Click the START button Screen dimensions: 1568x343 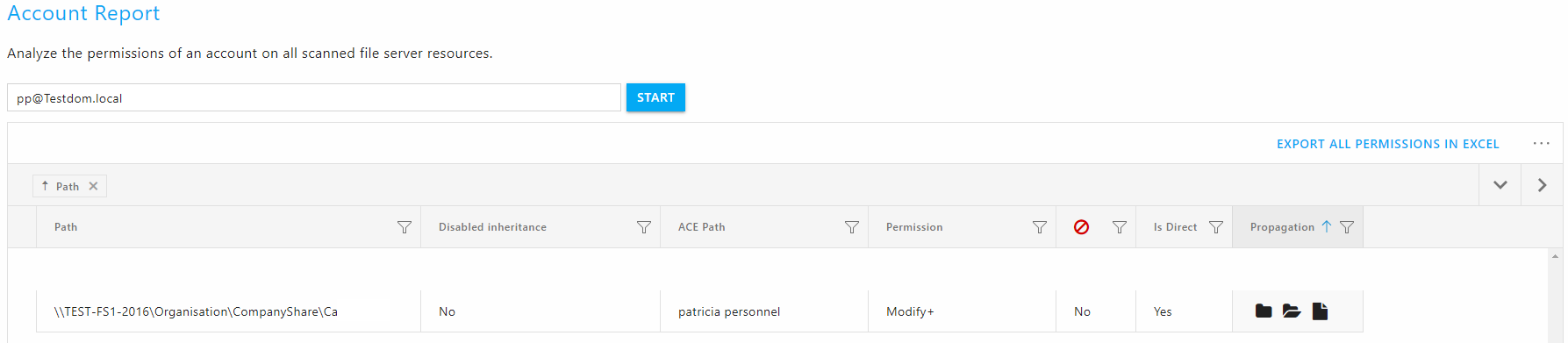(655, 97)
